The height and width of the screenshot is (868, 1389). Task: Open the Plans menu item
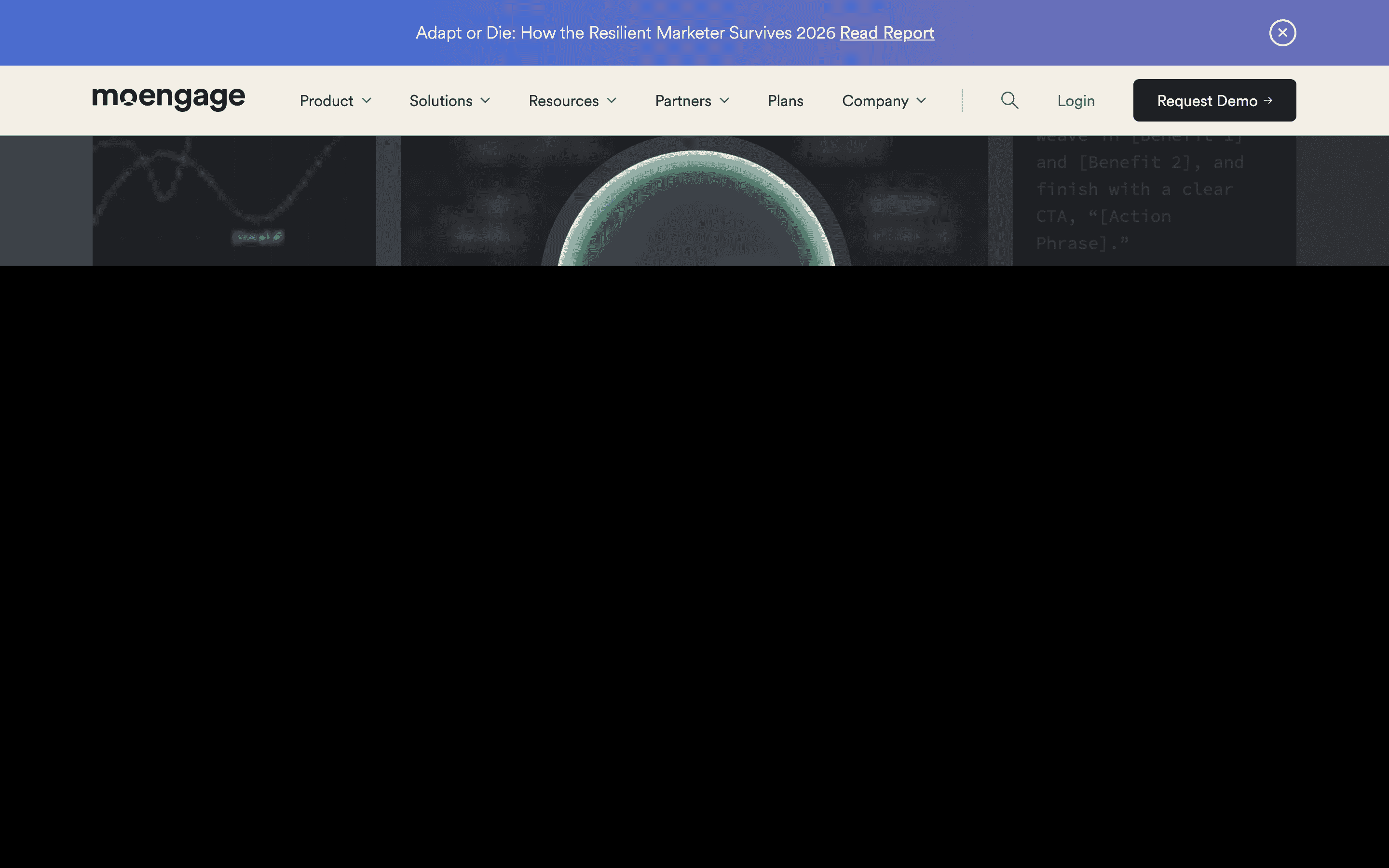[x=785, y=101]
